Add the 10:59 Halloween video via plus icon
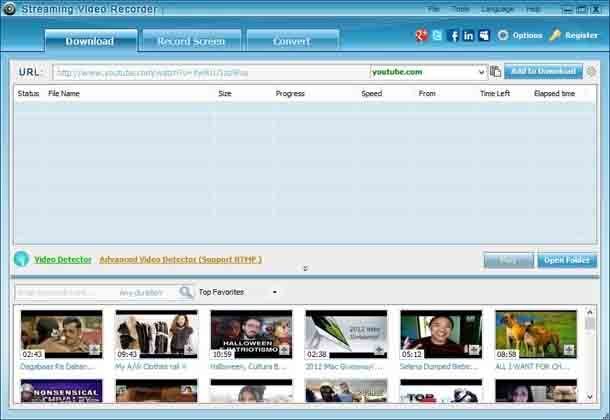The width and height of the screenshot is (610, 420). coord(284,350)
